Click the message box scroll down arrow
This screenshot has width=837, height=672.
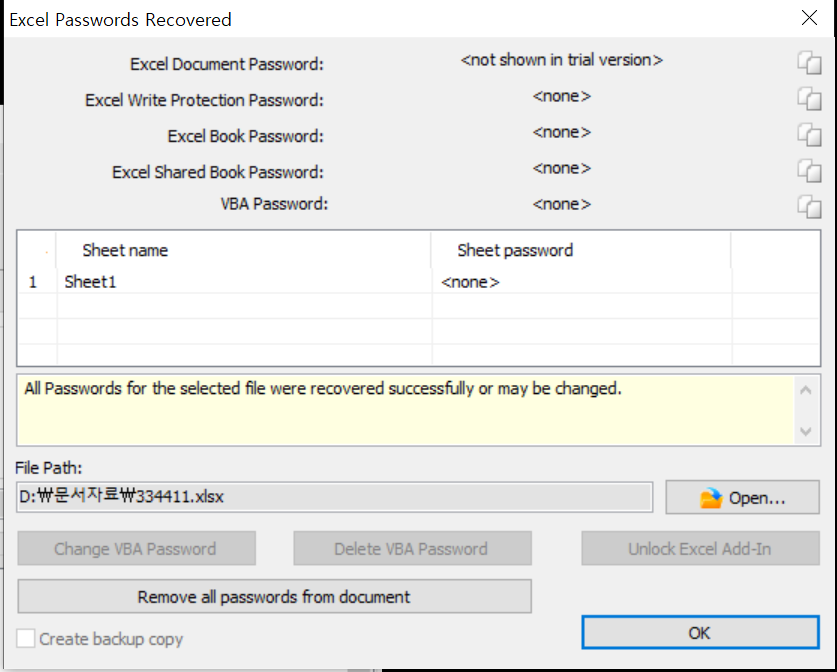tap(806, 431)
